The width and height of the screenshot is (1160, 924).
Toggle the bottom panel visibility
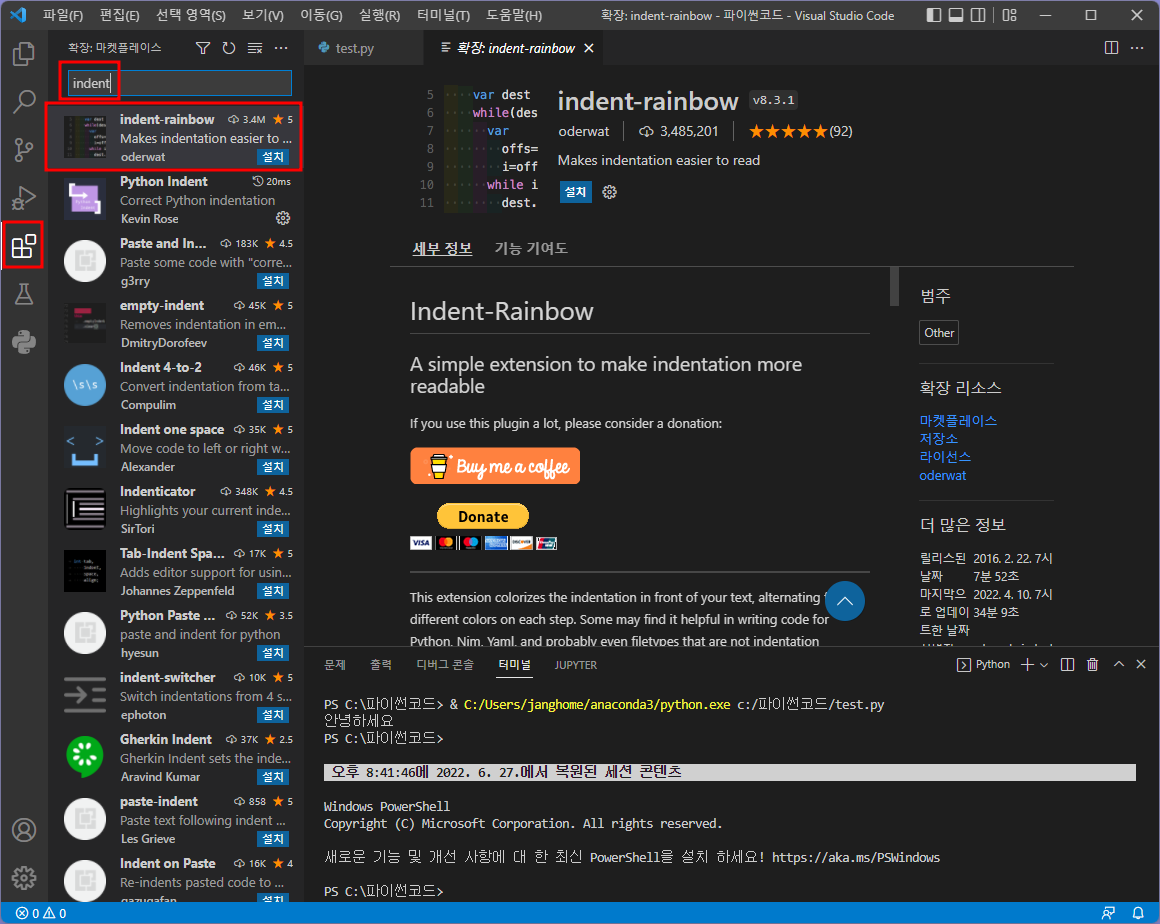click(x=956, y=15)
